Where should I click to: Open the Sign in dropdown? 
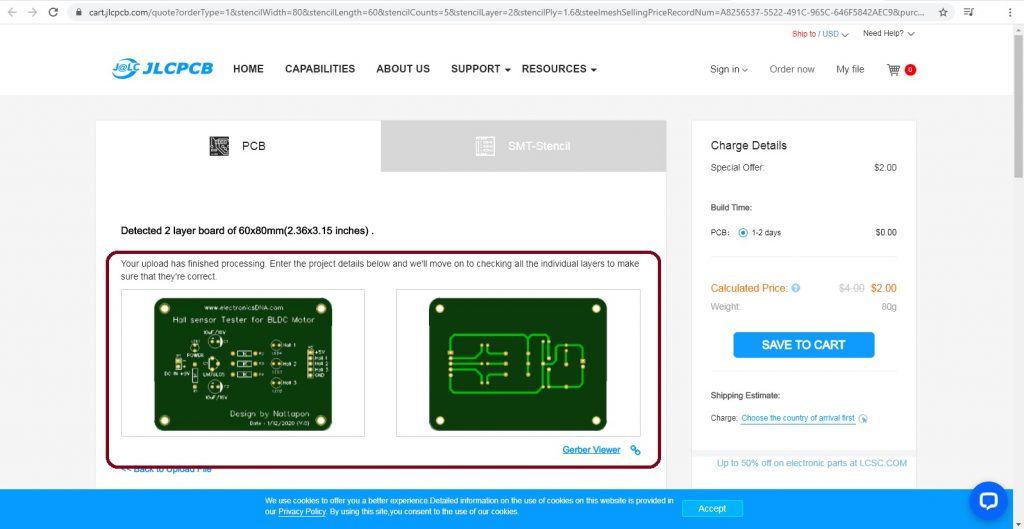tap(729, 69)
